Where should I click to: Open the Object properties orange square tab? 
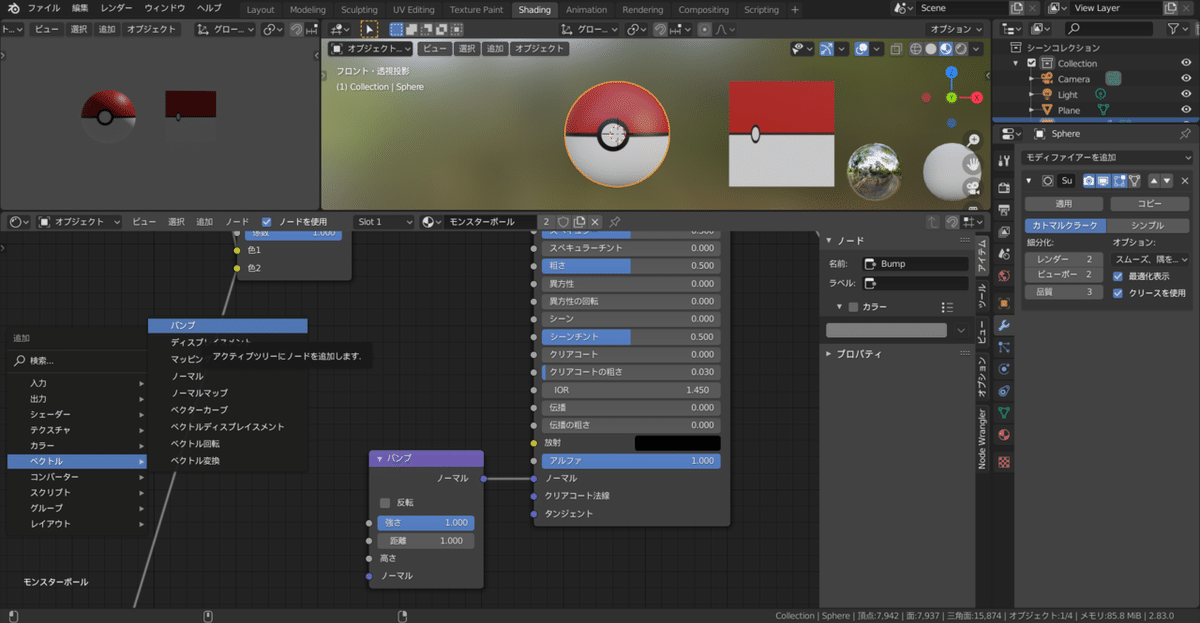click(1005, 302)
